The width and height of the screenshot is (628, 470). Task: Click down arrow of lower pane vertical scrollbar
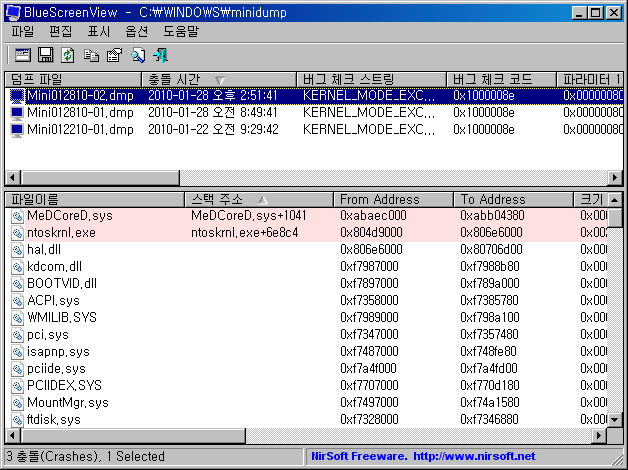pyautogui.click(x=615, y=420)
